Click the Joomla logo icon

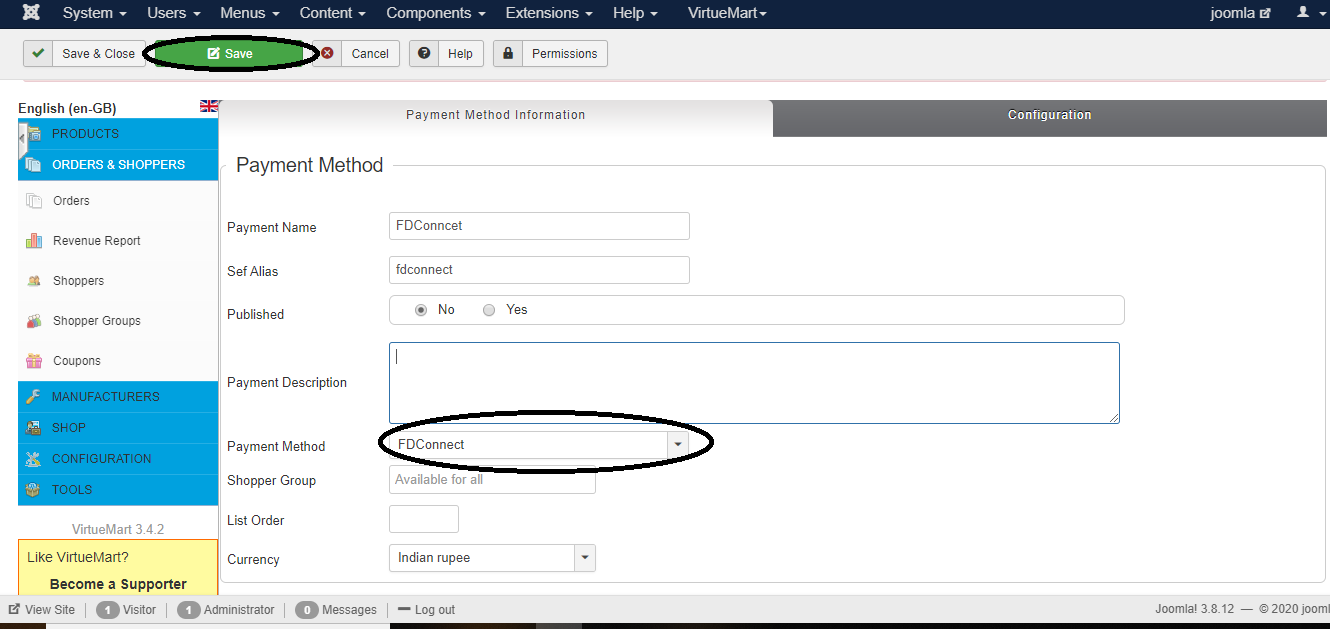click(33, 13)
